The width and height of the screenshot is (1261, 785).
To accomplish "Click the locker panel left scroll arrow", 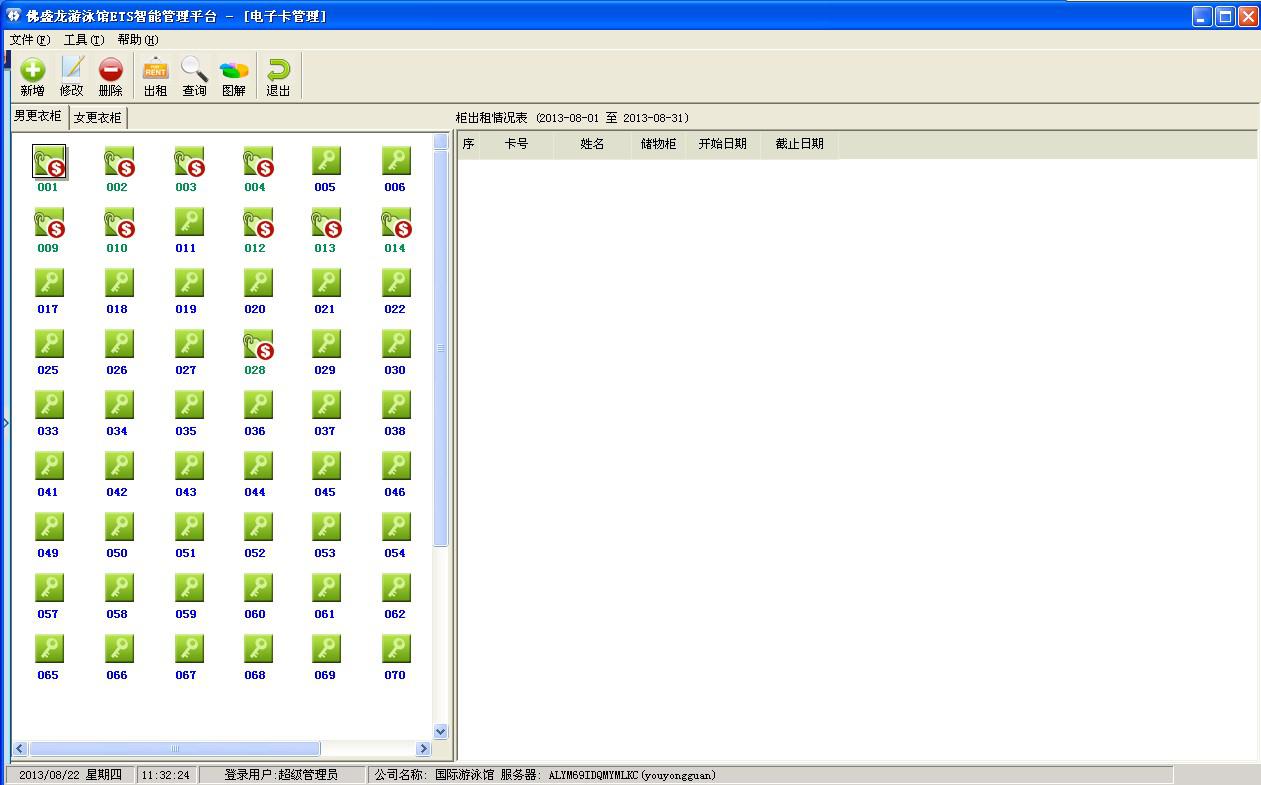I will tap(20, 748).
